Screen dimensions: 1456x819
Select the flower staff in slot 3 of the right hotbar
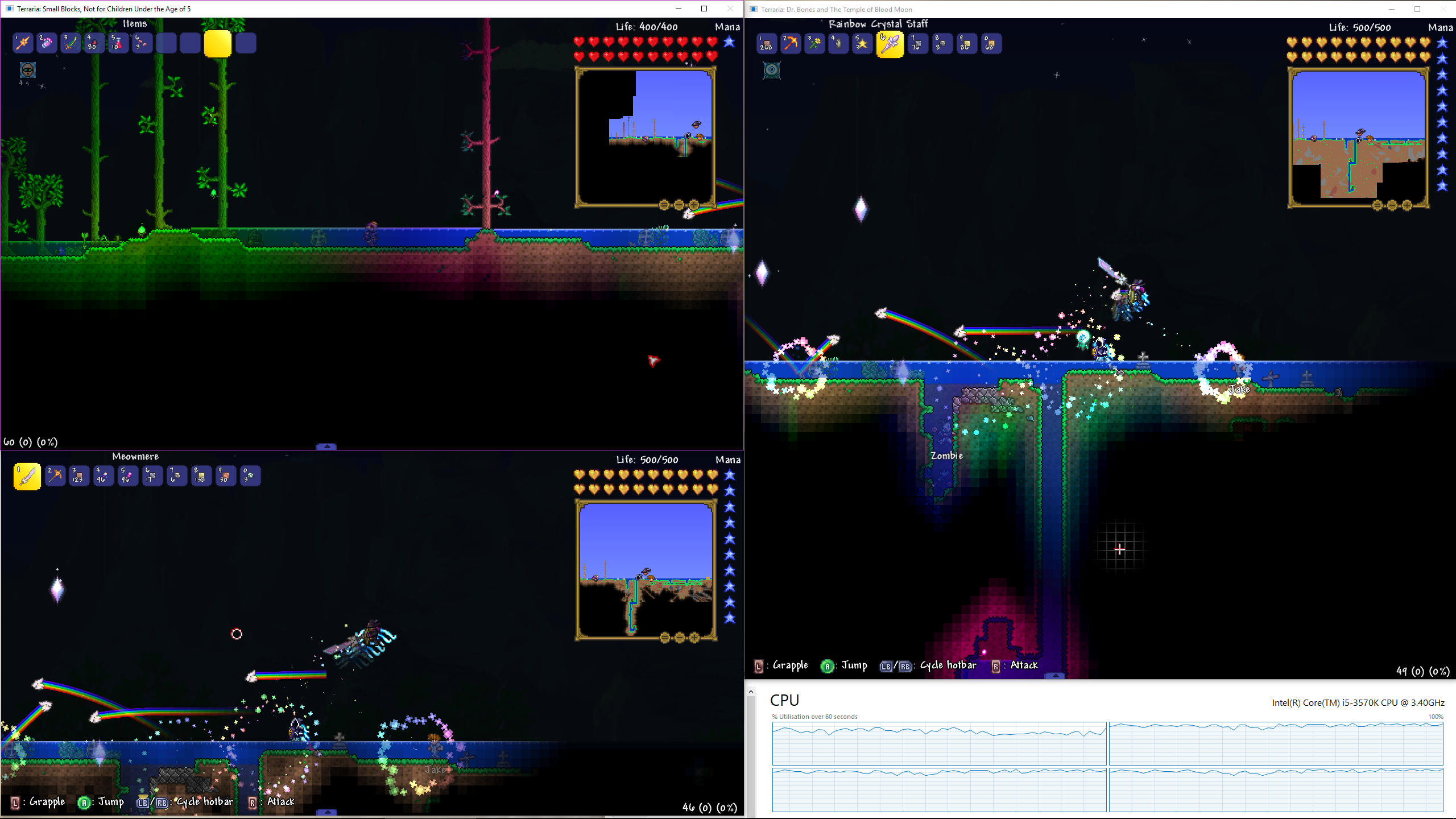(814, 44)
